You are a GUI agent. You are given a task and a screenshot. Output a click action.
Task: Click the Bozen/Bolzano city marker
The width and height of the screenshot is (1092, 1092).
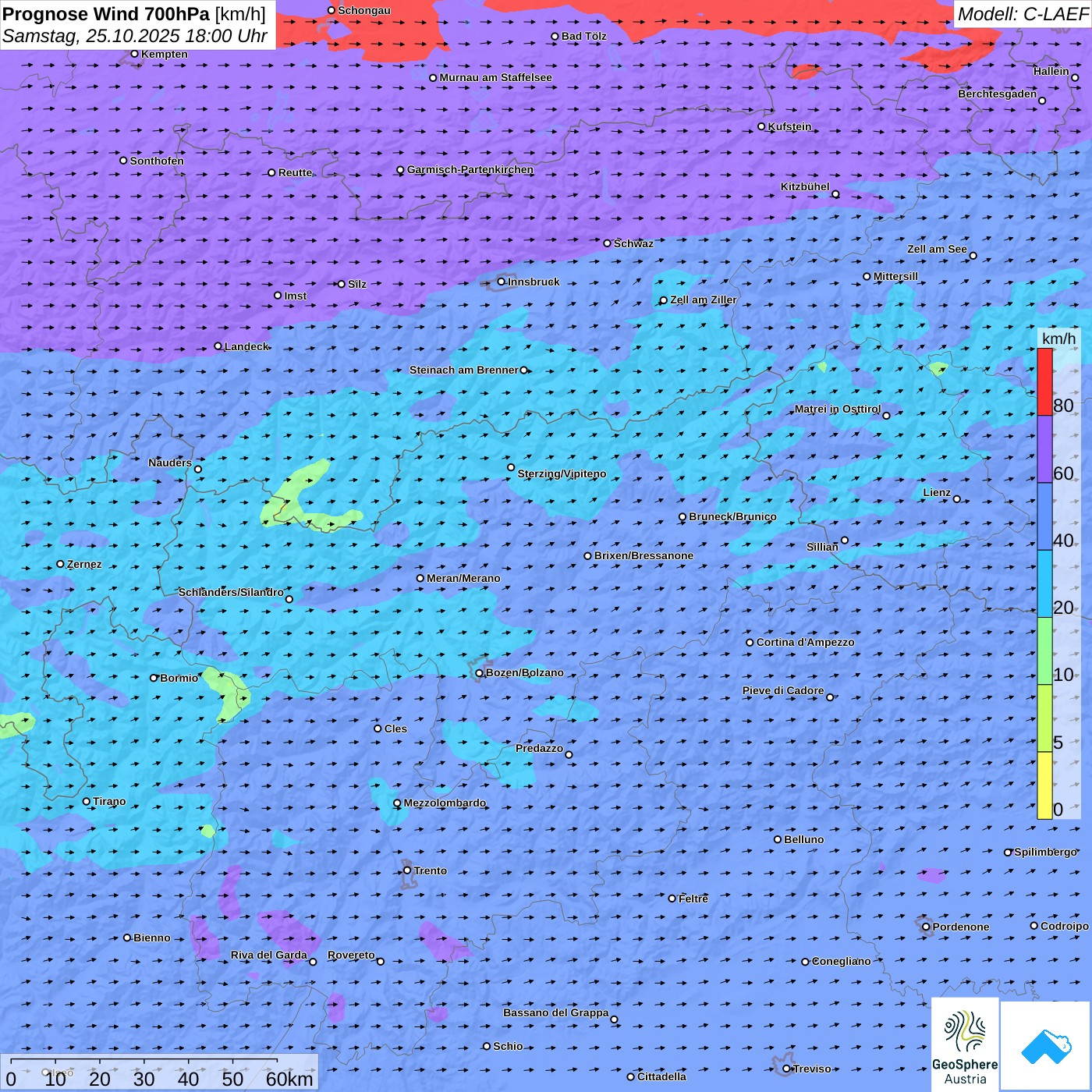tap(479, 673)
